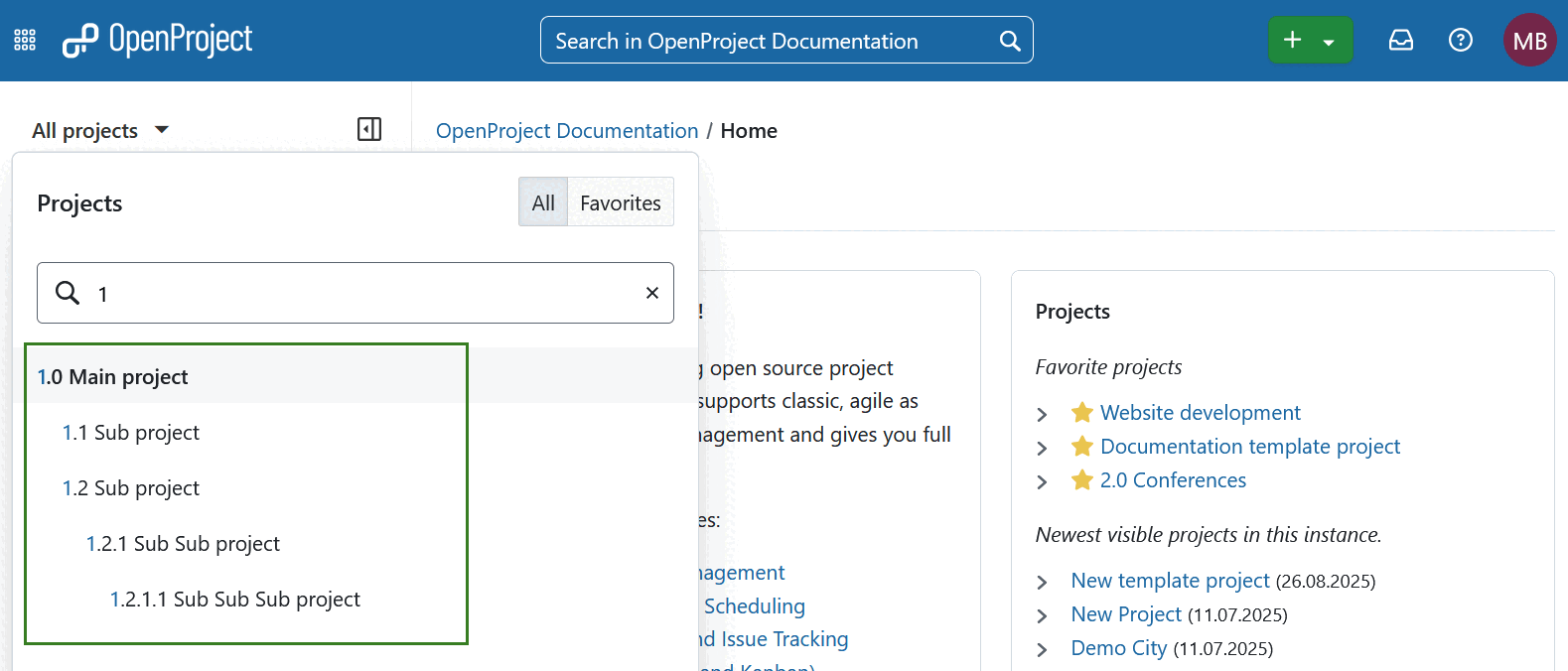Select 1.0 Main project from list
Image resolution: width=1568 pixels, height=671 pixels.
[x=113, y=377]
